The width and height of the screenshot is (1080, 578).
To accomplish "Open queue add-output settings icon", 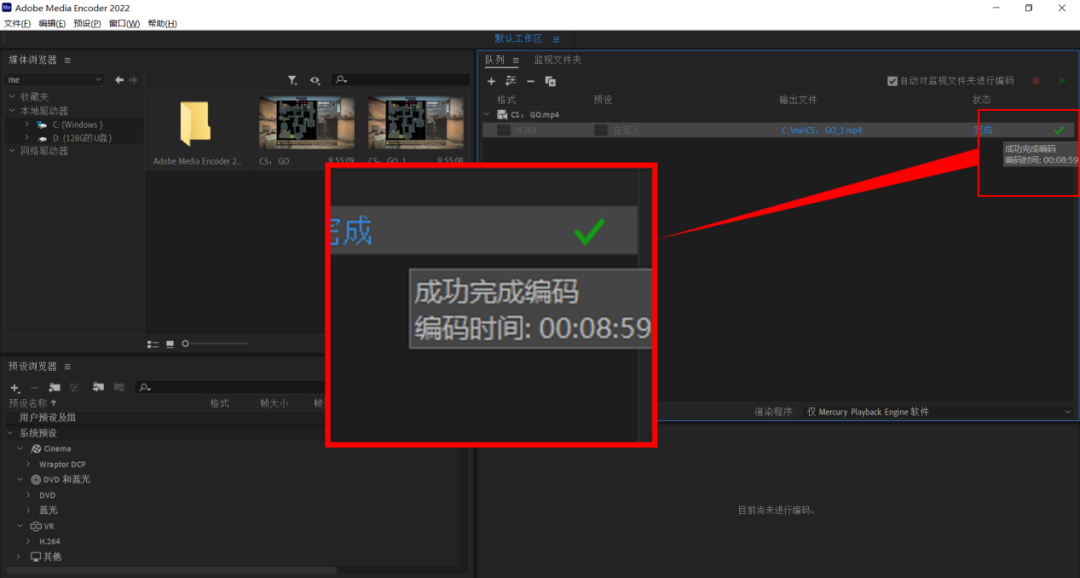I will 510,81.
